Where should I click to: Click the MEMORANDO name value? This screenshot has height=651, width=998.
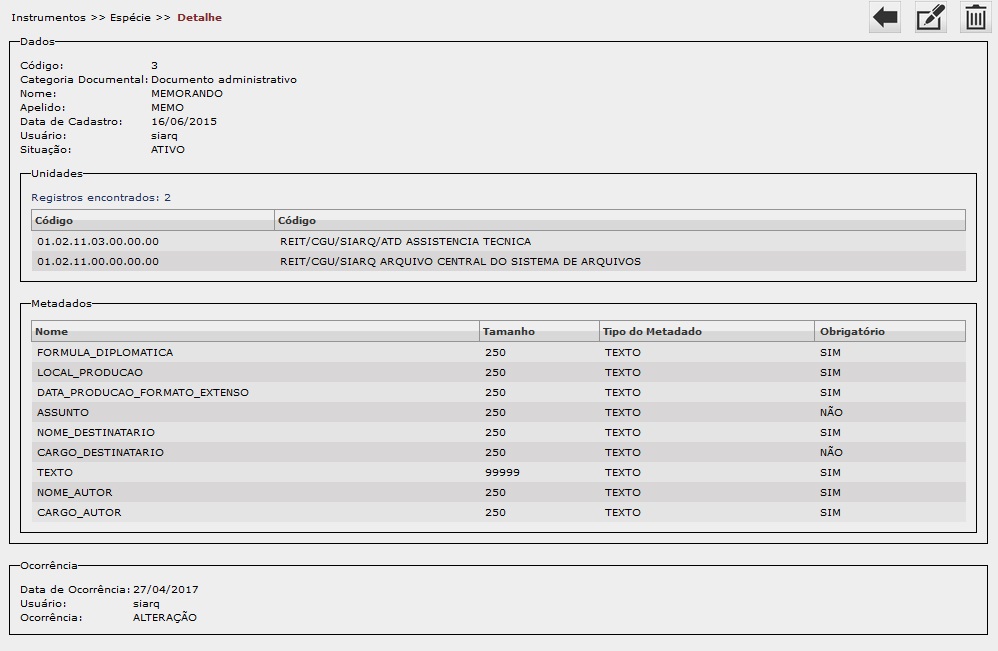coord(187,94)
